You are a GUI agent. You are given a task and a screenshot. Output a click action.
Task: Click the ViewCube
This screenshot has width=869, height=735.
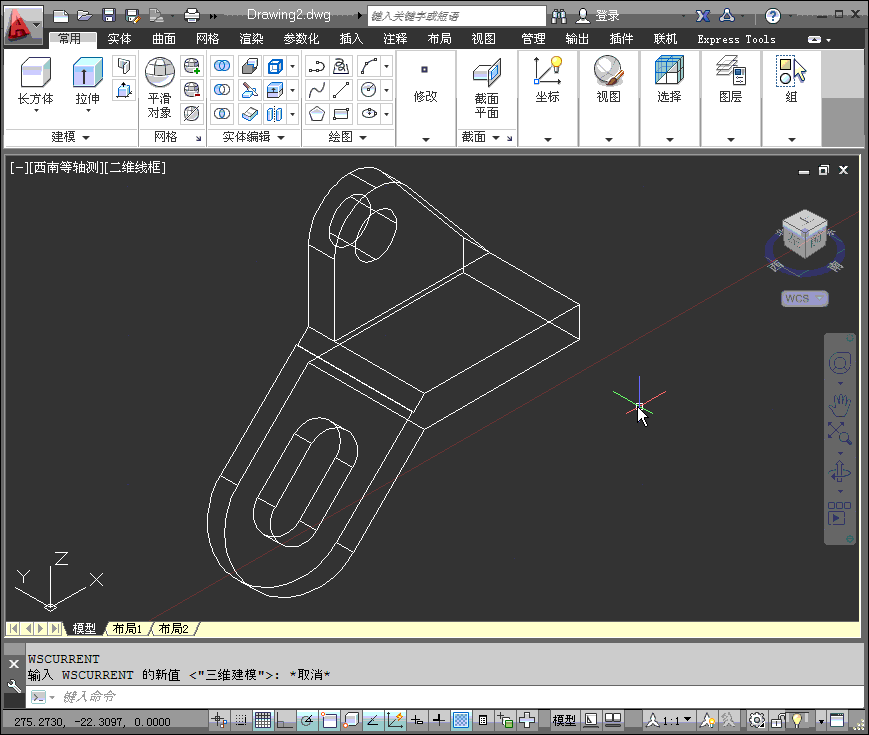click(x=805, y=234)
